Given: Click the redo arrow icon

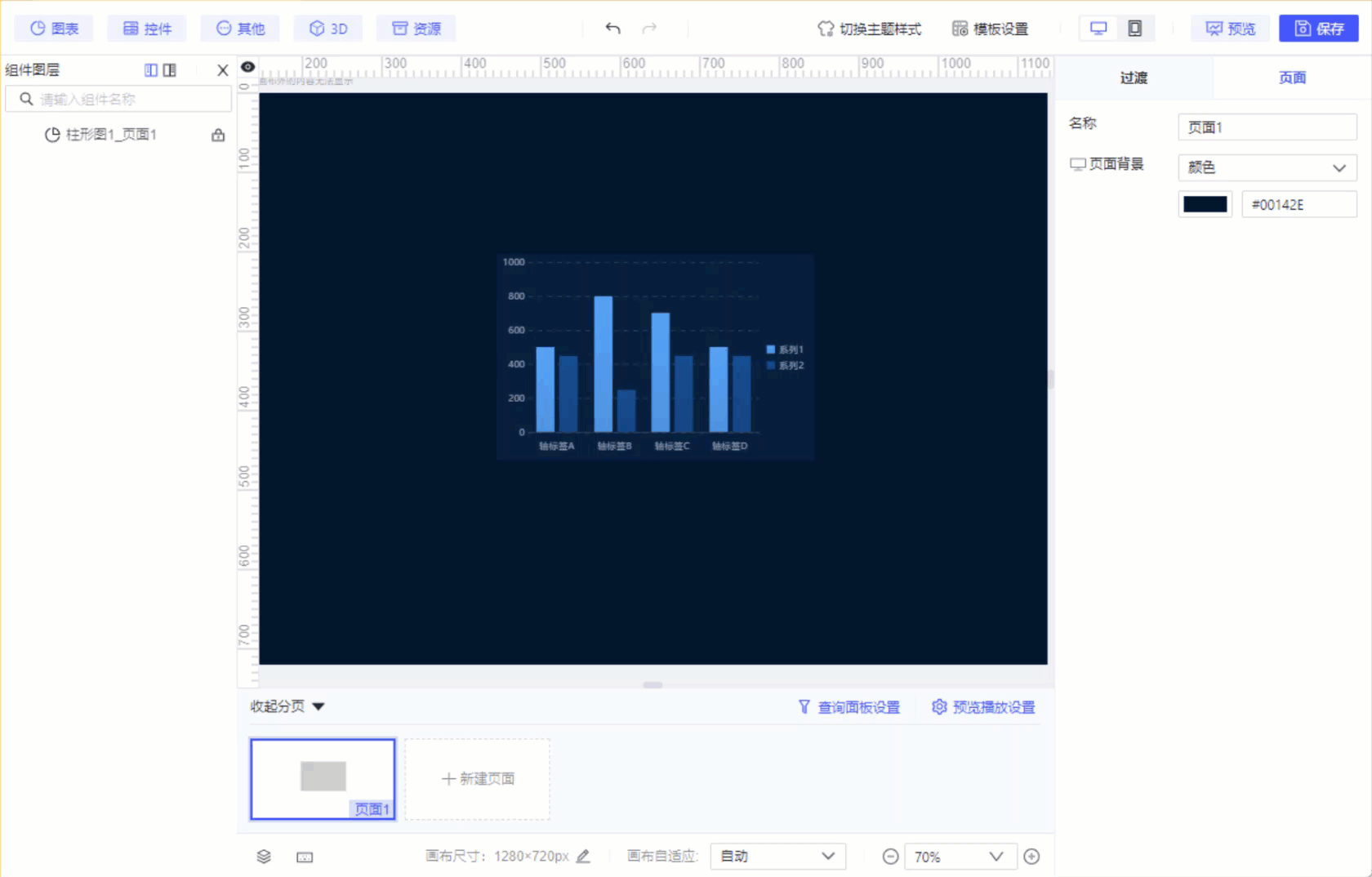Looking at the screenshot, I should (x=649, y=29).
